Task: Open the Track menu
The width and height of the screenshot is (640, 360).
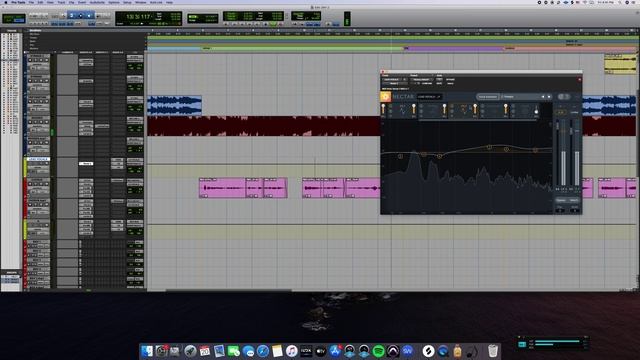Action: click(x=61, y=2)
